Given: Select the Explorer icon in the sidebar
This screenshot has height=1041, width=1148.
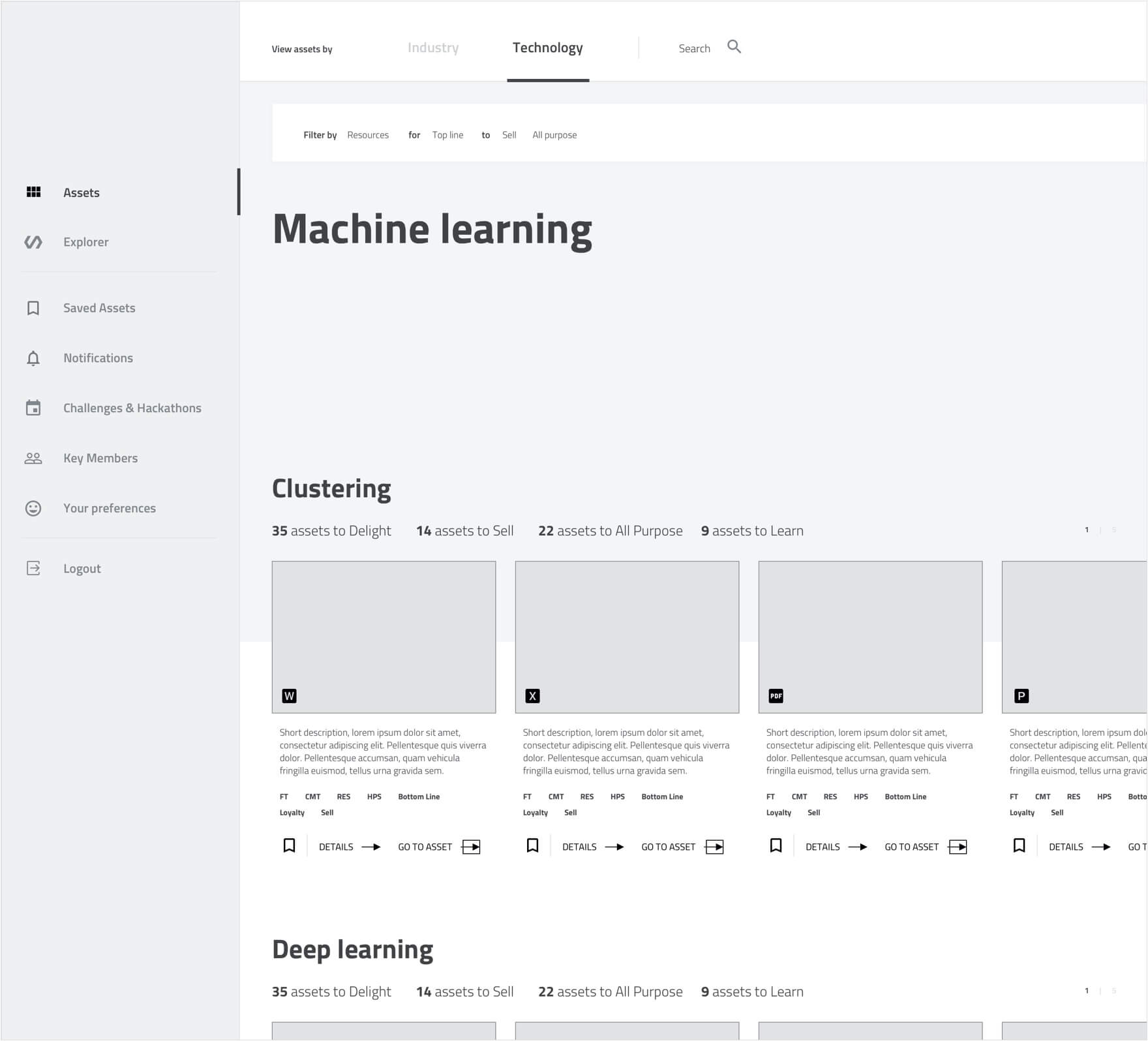Looking at the screenshot, I should tap(33, 241).
